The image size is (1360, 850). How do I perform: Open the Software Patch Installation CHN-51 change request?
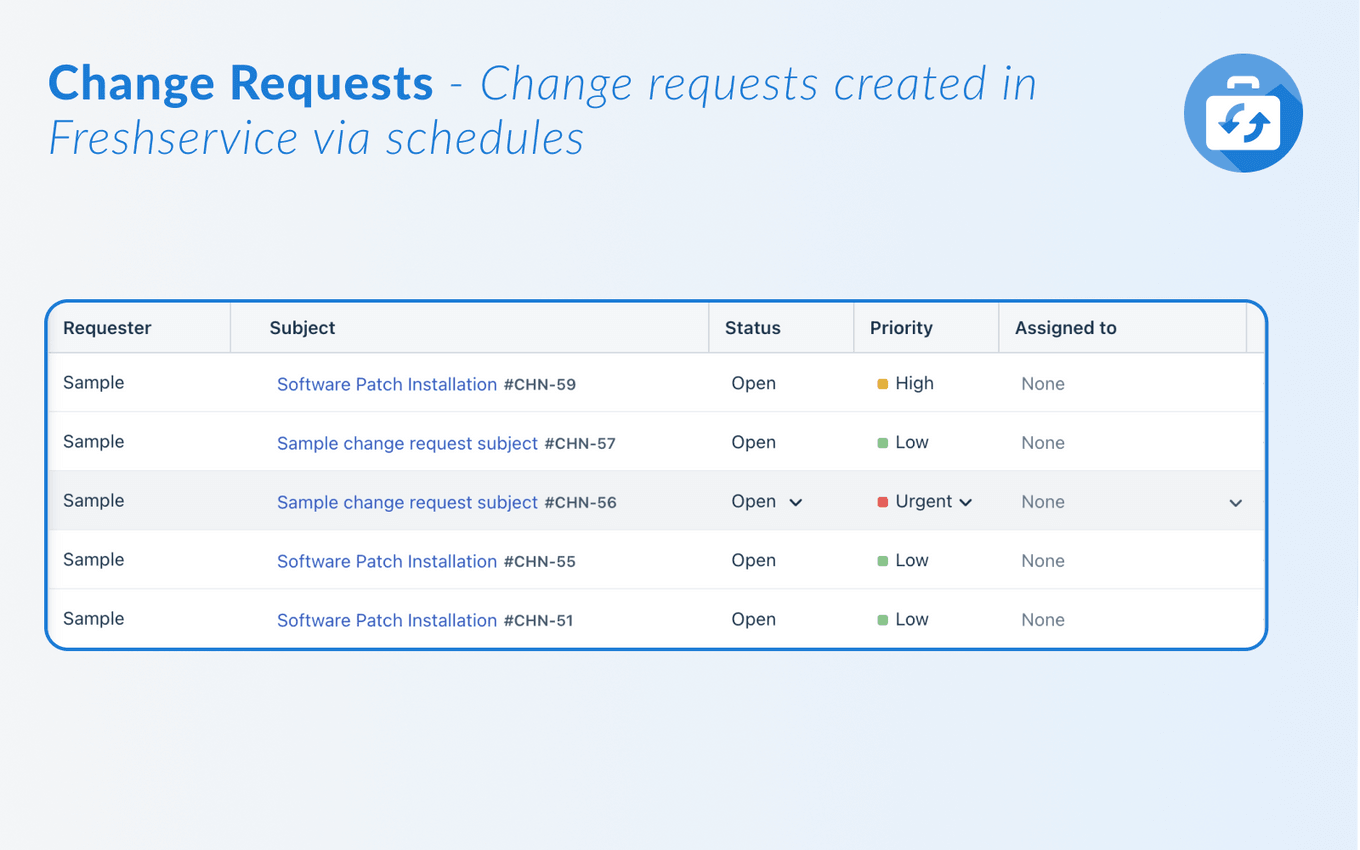tap(387, 620)
